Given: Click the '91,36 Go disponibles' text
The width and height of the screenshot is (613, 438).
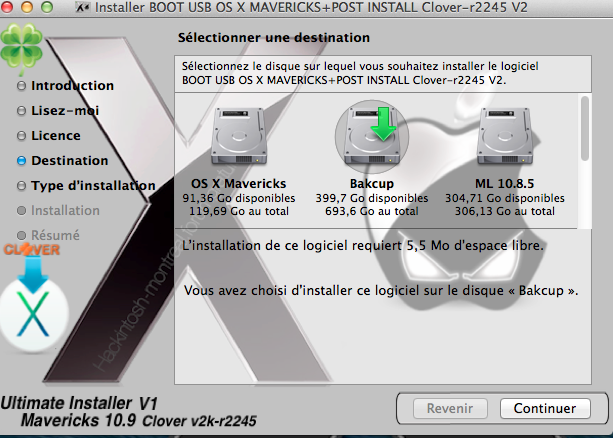Looking at the screenshot, I should pos(239,198).
